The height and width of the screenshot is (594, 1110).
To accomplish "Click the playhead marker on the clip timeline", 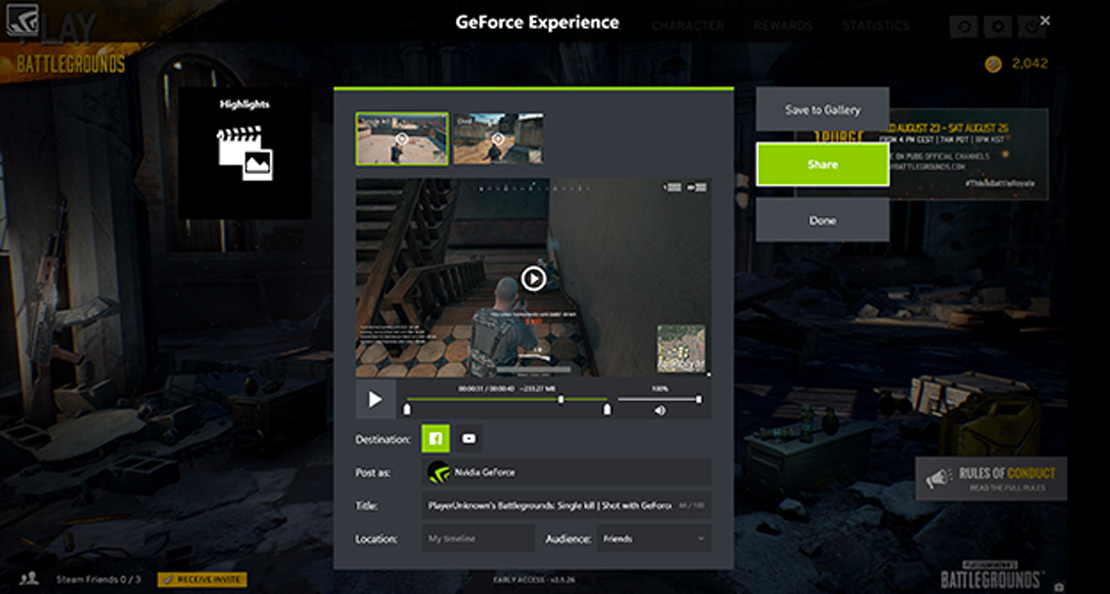I will point(561,400).
